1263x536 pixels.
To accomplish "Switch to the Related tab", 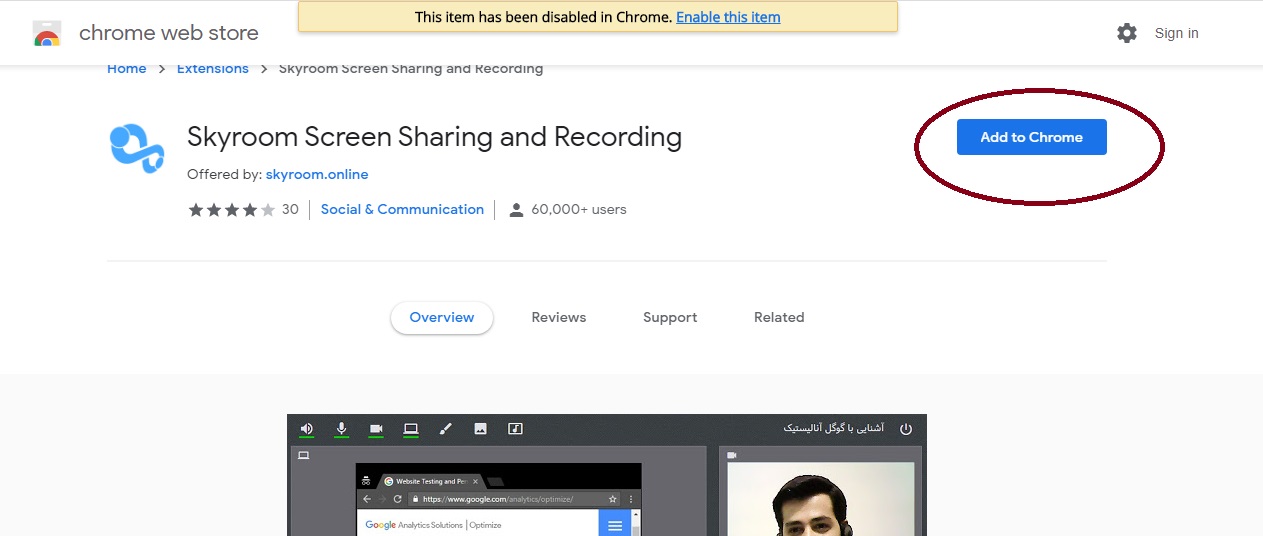I will (779, 318).
